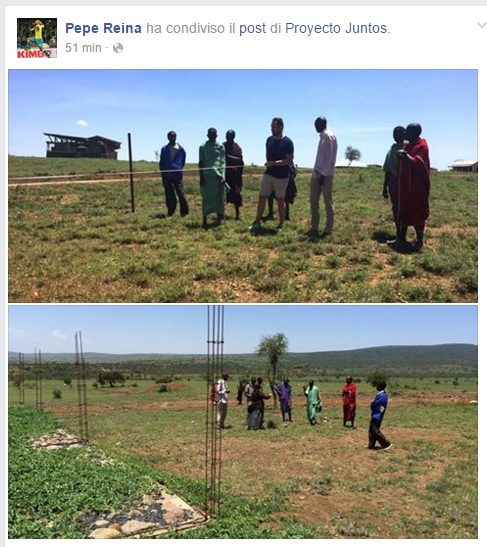This screenshot has width=487, height=547.
Task: Open the top shared field photo
Action: [x=243, y=186]
